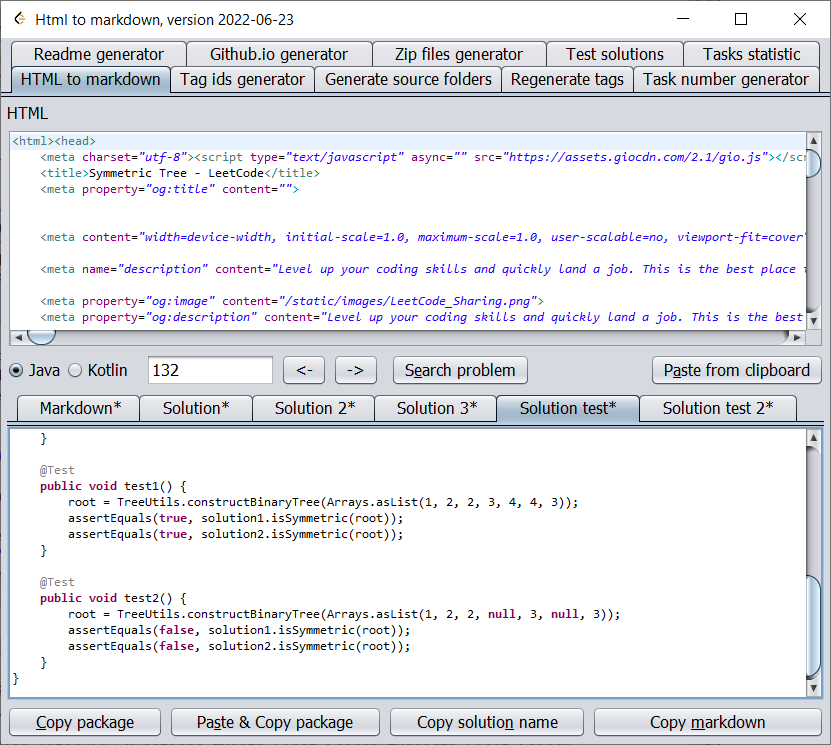Click the assertEquals(false, solution2.isSymmetric(root)) line

click(x=239, y=646)
